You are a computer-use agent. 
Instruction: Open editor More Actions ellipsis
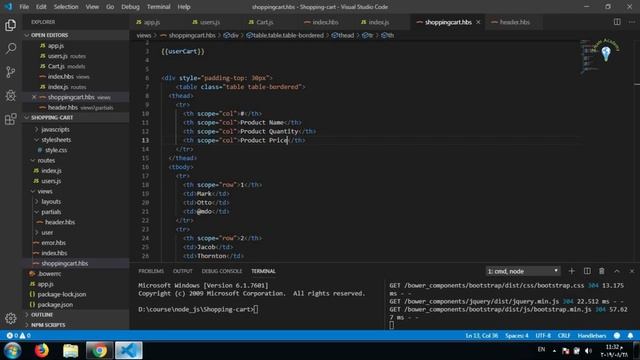[631, 22]
